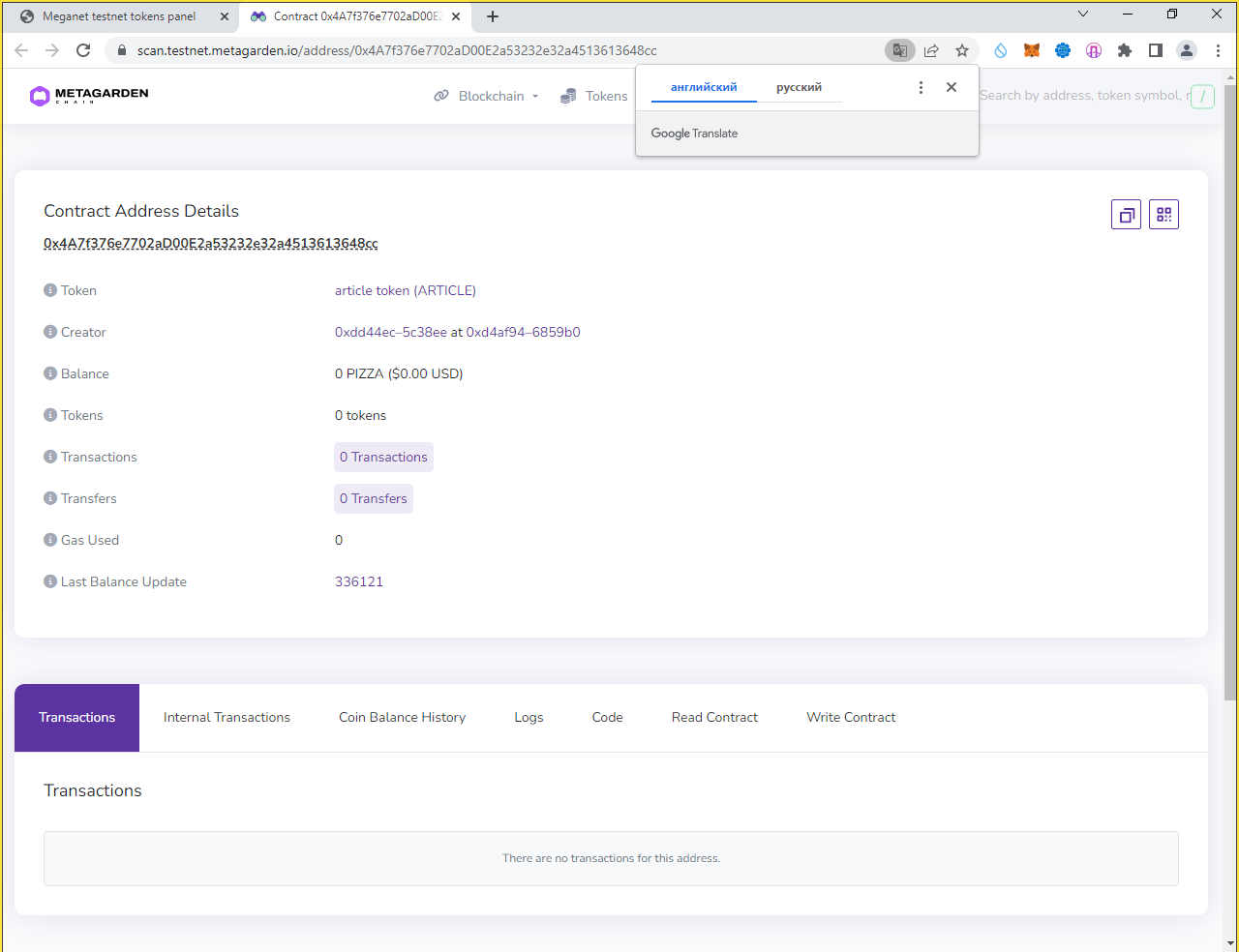
Task: Close the Google Translate popup
Action: coord(952,87)
